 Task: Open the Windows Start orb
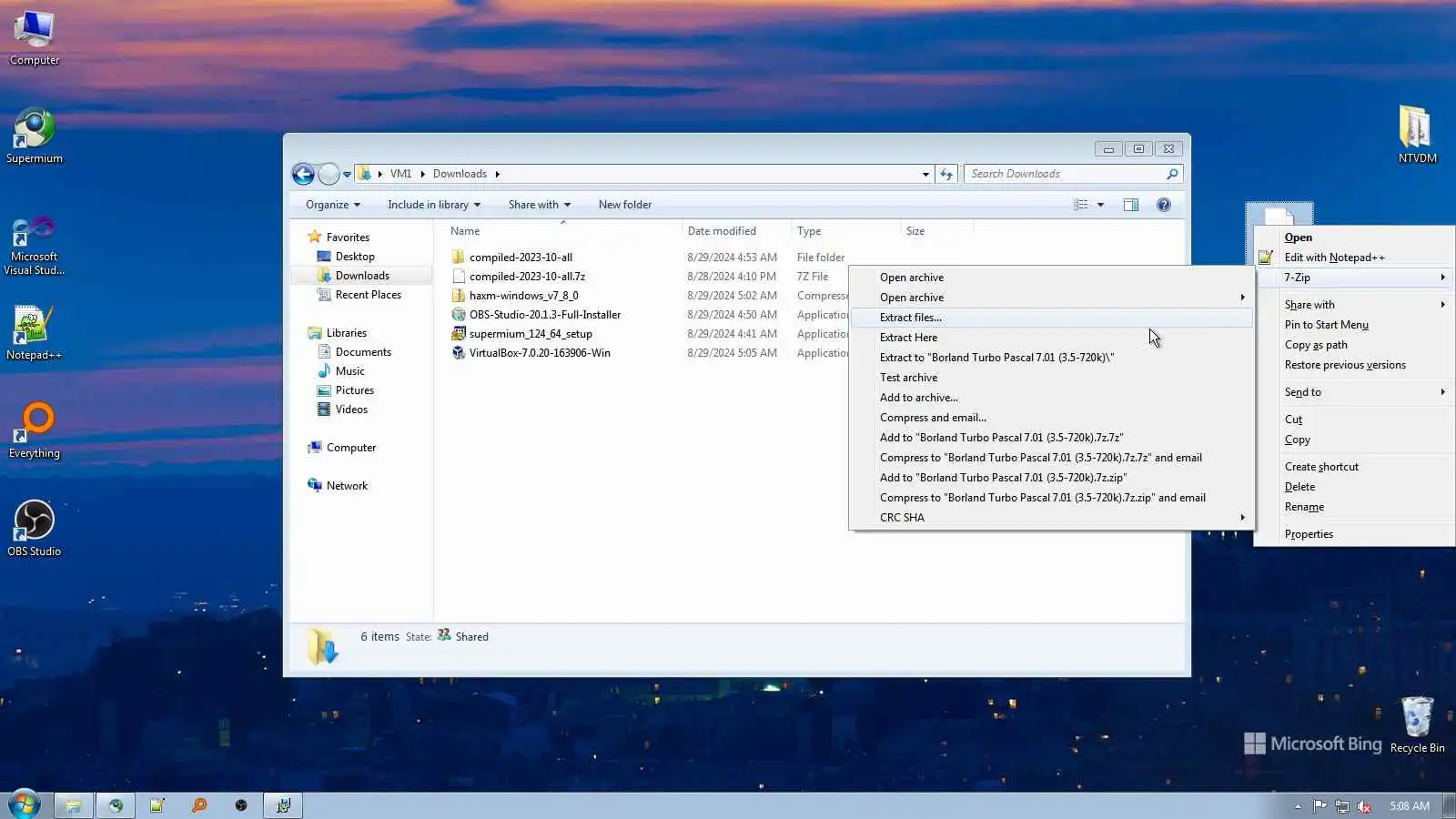pos(24,804)
